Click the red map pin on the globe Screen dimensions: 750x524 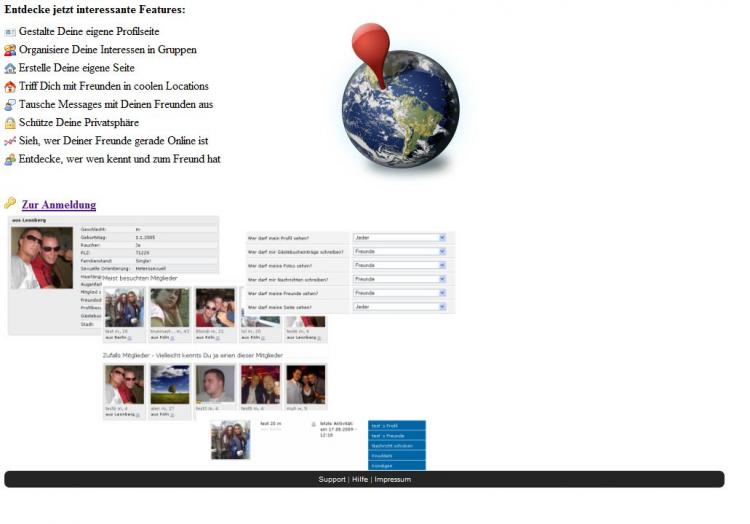371,53
